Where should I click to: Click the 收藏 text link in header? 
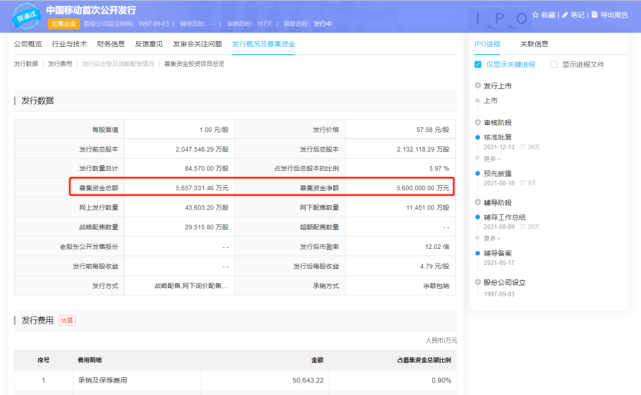tap(548, 15)
